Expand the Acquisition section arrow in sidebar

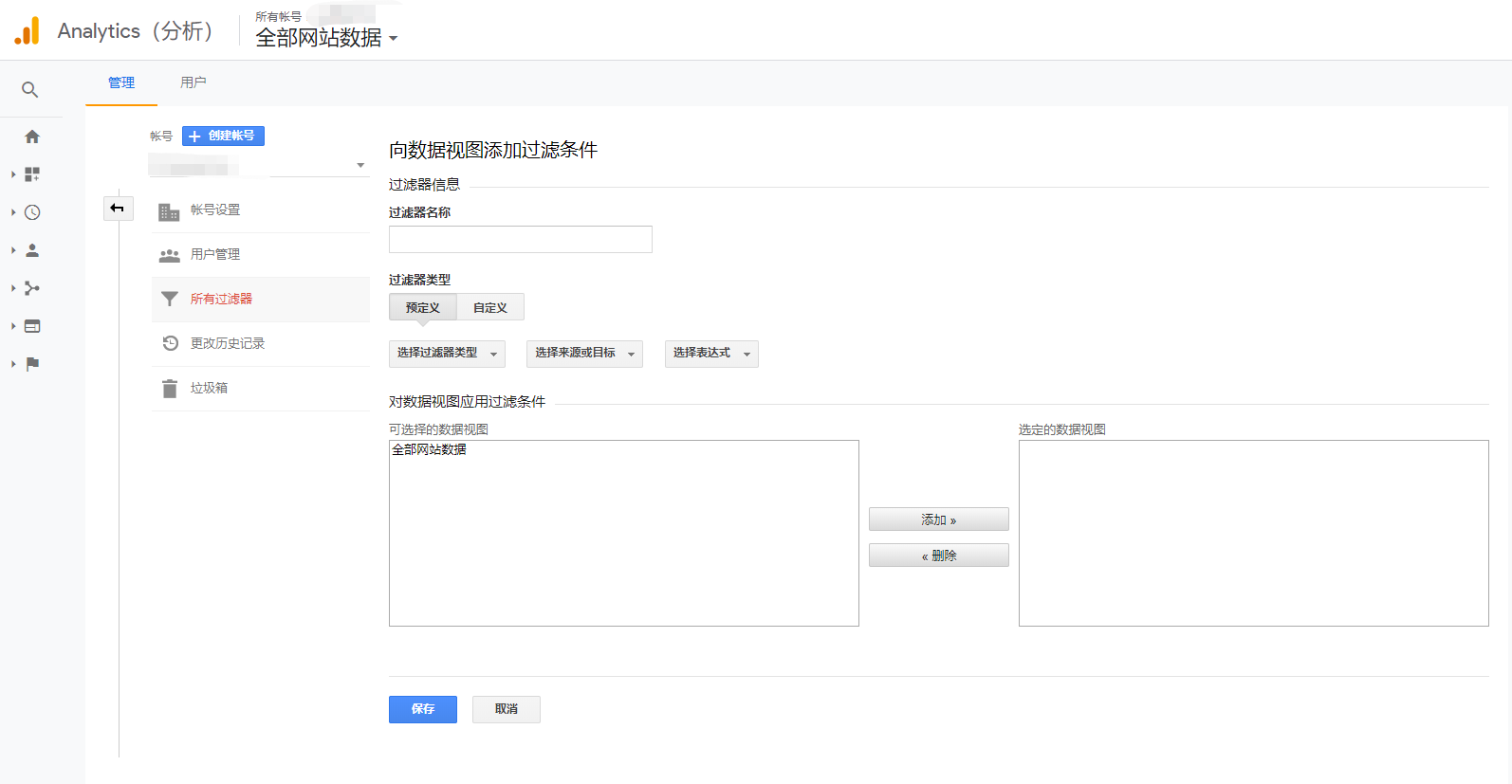click(x=13, y=288)
